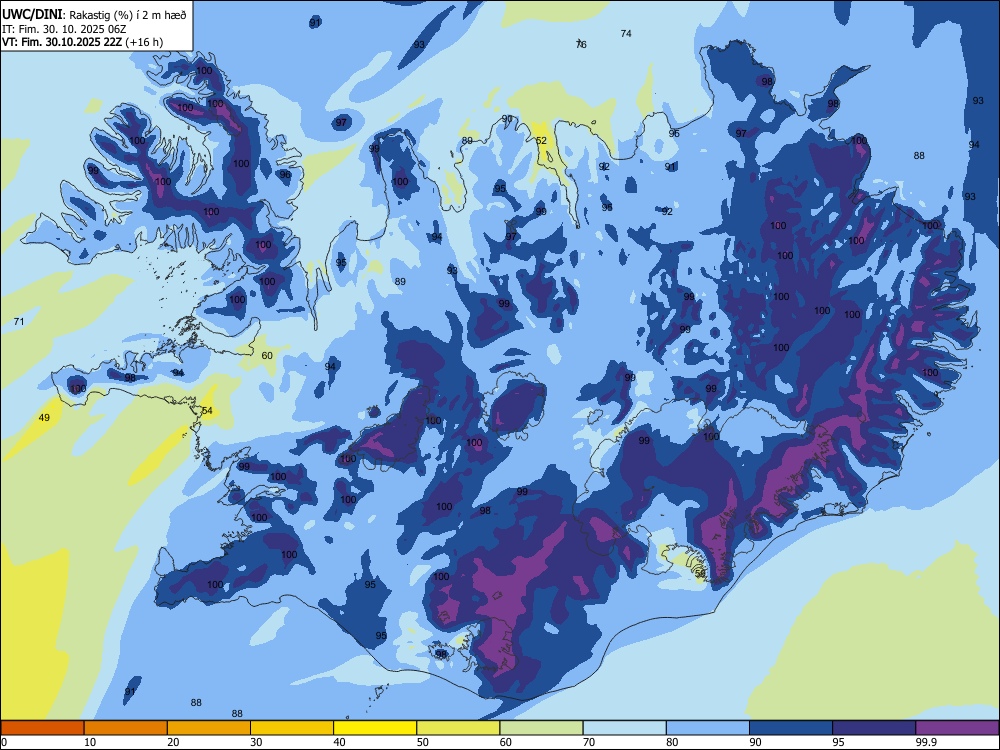Click the '20' label of the color scale
This screenshot has width=1000, height=750.
173,742
